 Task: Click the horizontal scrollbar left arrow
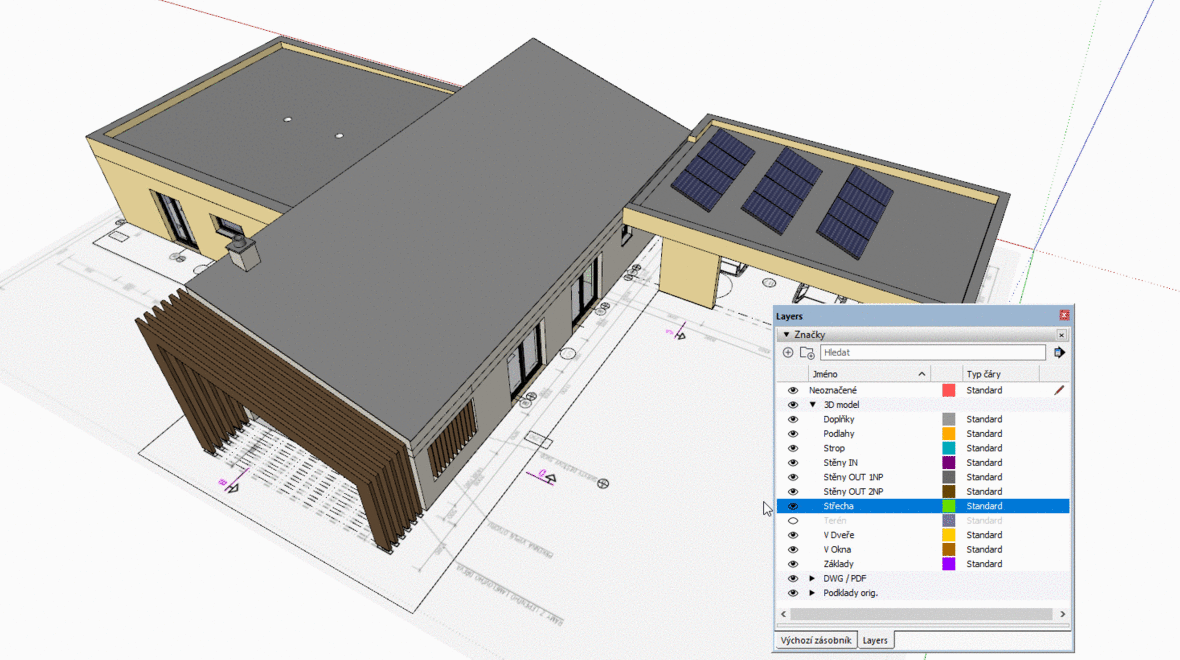coord(783,614)
